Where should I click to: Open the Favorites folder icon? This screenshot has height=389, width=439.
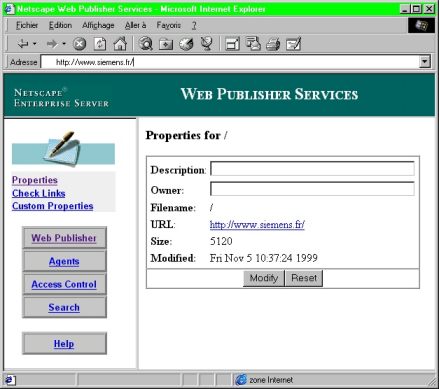pos(166,44)
